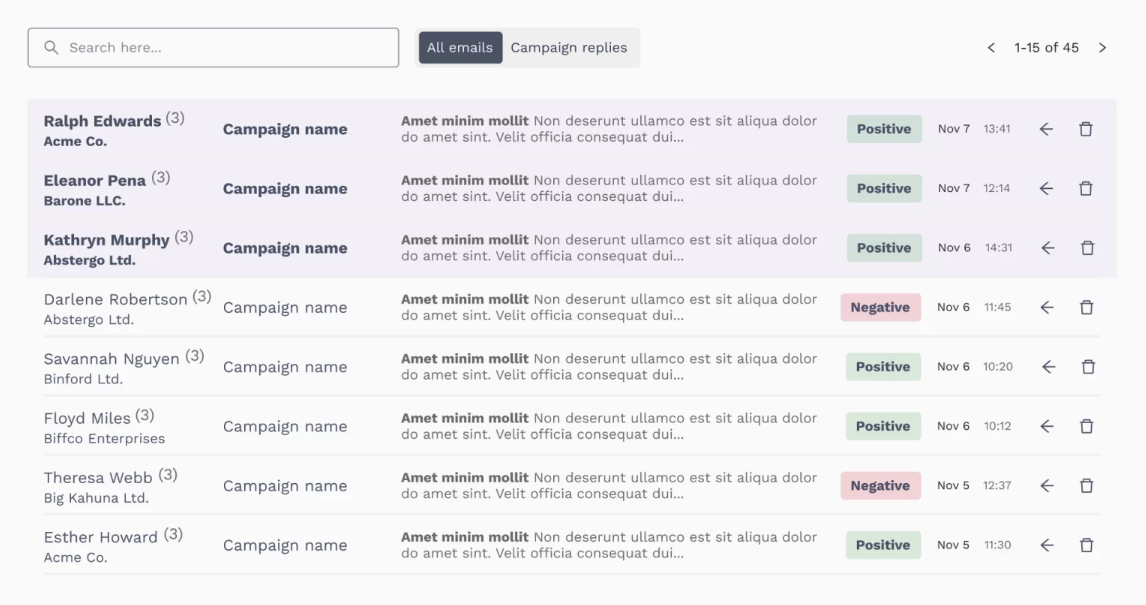This screenshot has width=1146, height=605.
Task: Reply arrow on Floyd Miles row
Action: point(1047,426)
